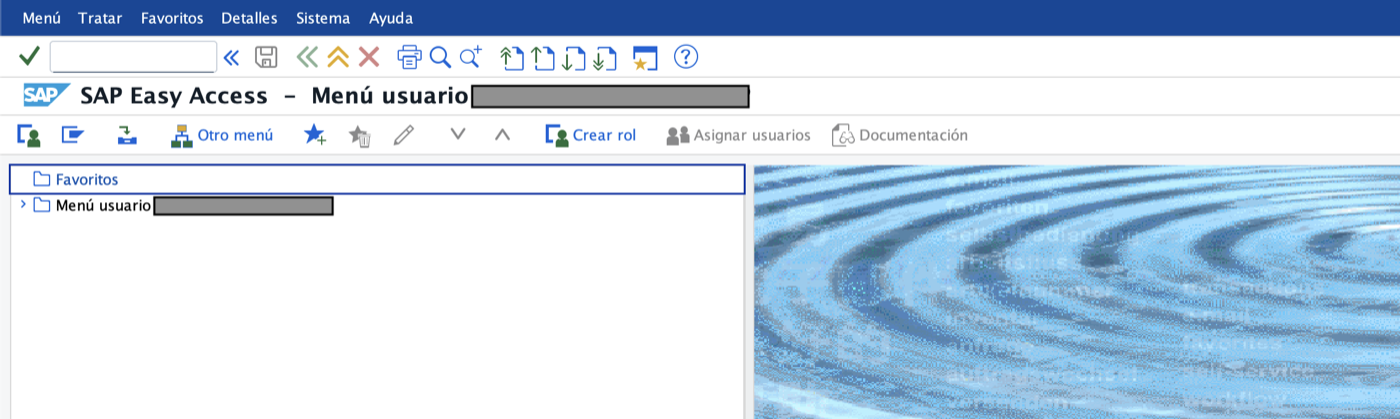Go to Next Page icon
The image size is (1400, 419).
click(573, 58)
